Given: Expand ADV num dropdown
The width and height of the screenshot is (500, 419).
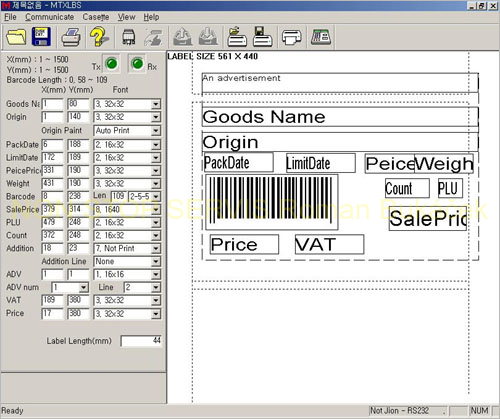Looking at the screenshot, I should click(x=83, y=287).
